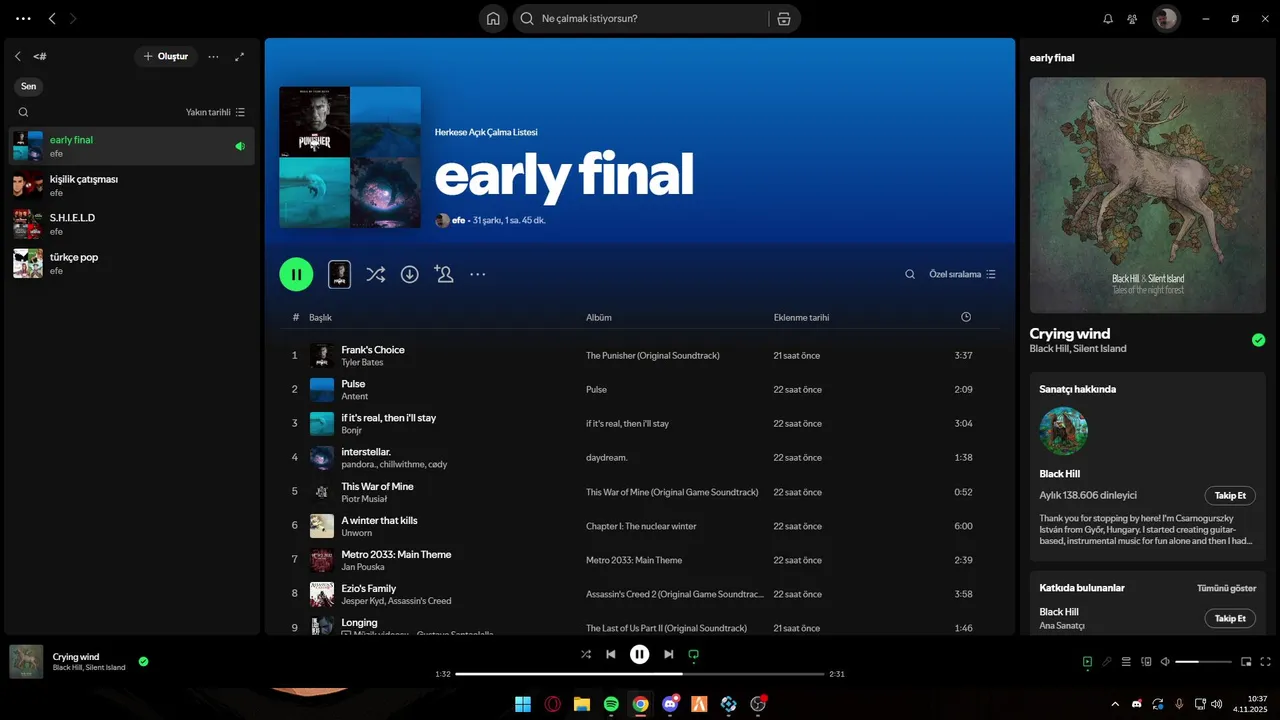Select the kişilik çatışması playlist
Viewport: 1280px width, 720px height.
point(131,185)
